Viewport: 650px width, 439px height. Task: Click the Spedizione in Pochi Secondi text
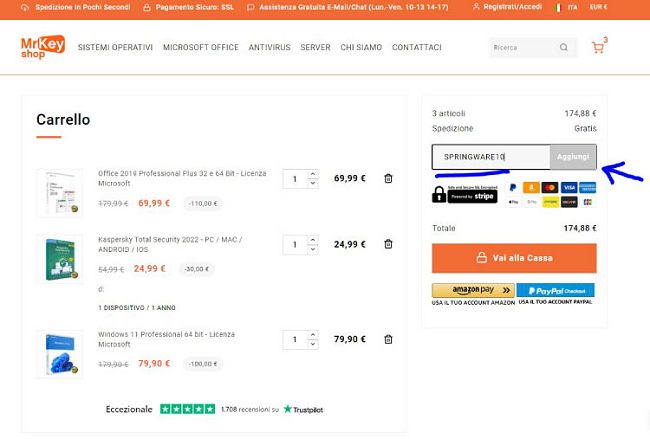coord(82,7)
